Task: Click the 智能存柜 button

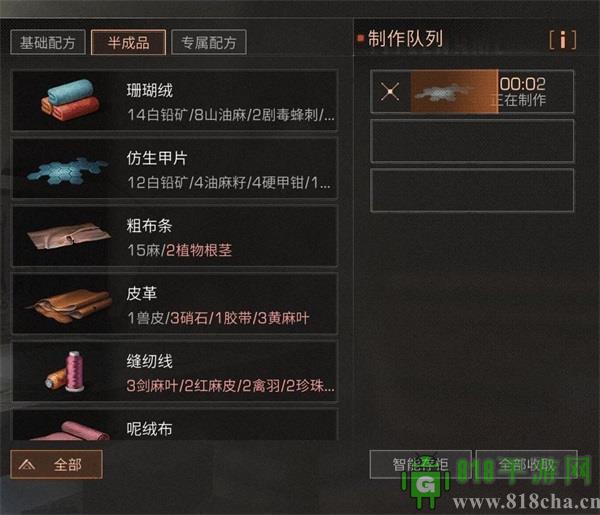Action: (420, 464)
